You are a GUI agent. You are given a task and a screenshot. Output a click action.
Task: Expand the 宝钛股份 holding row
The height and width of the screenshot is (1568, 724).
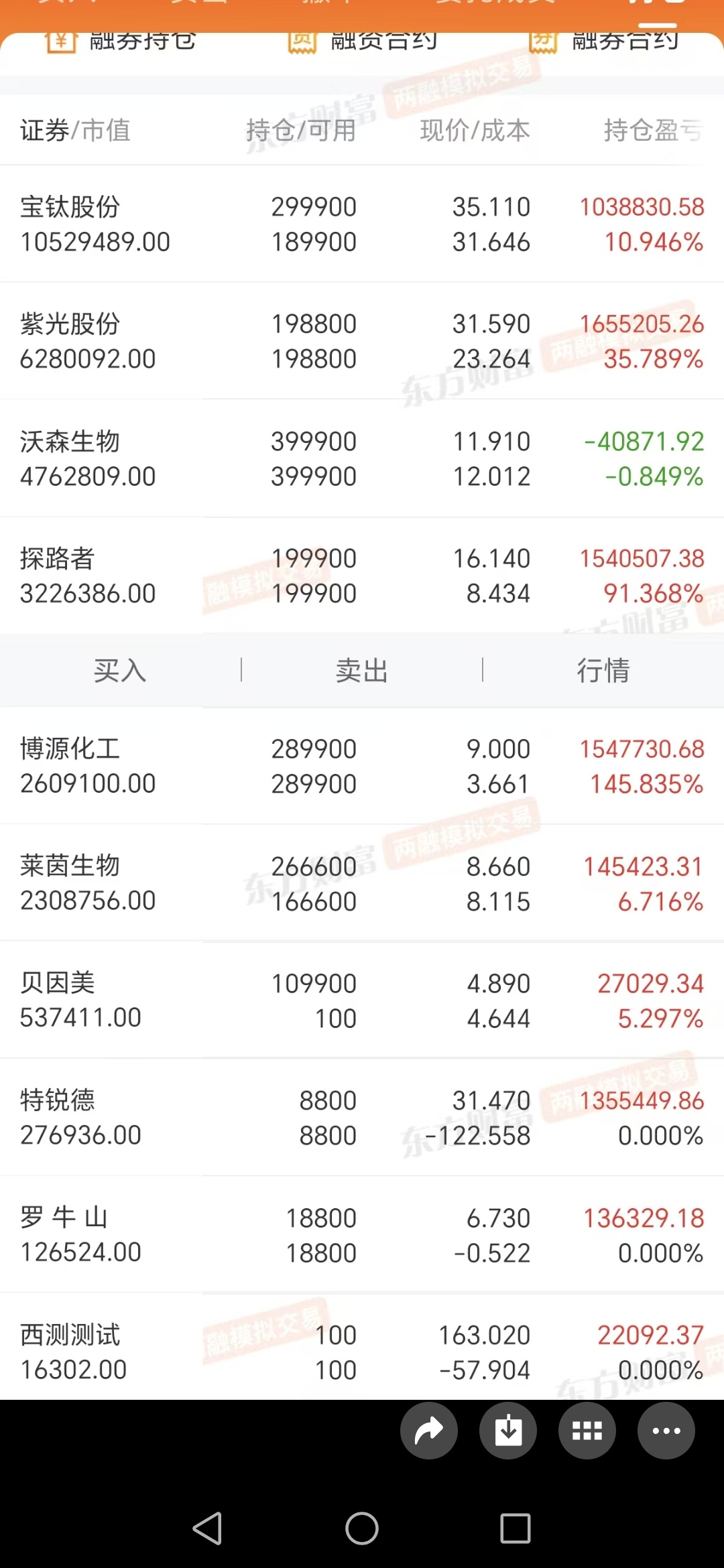362,224
